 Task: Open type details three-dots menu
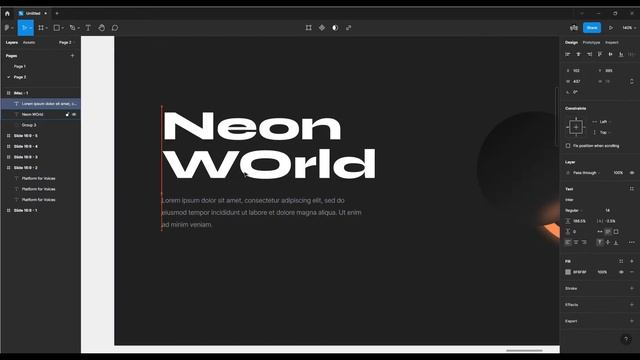coord(632,242)
